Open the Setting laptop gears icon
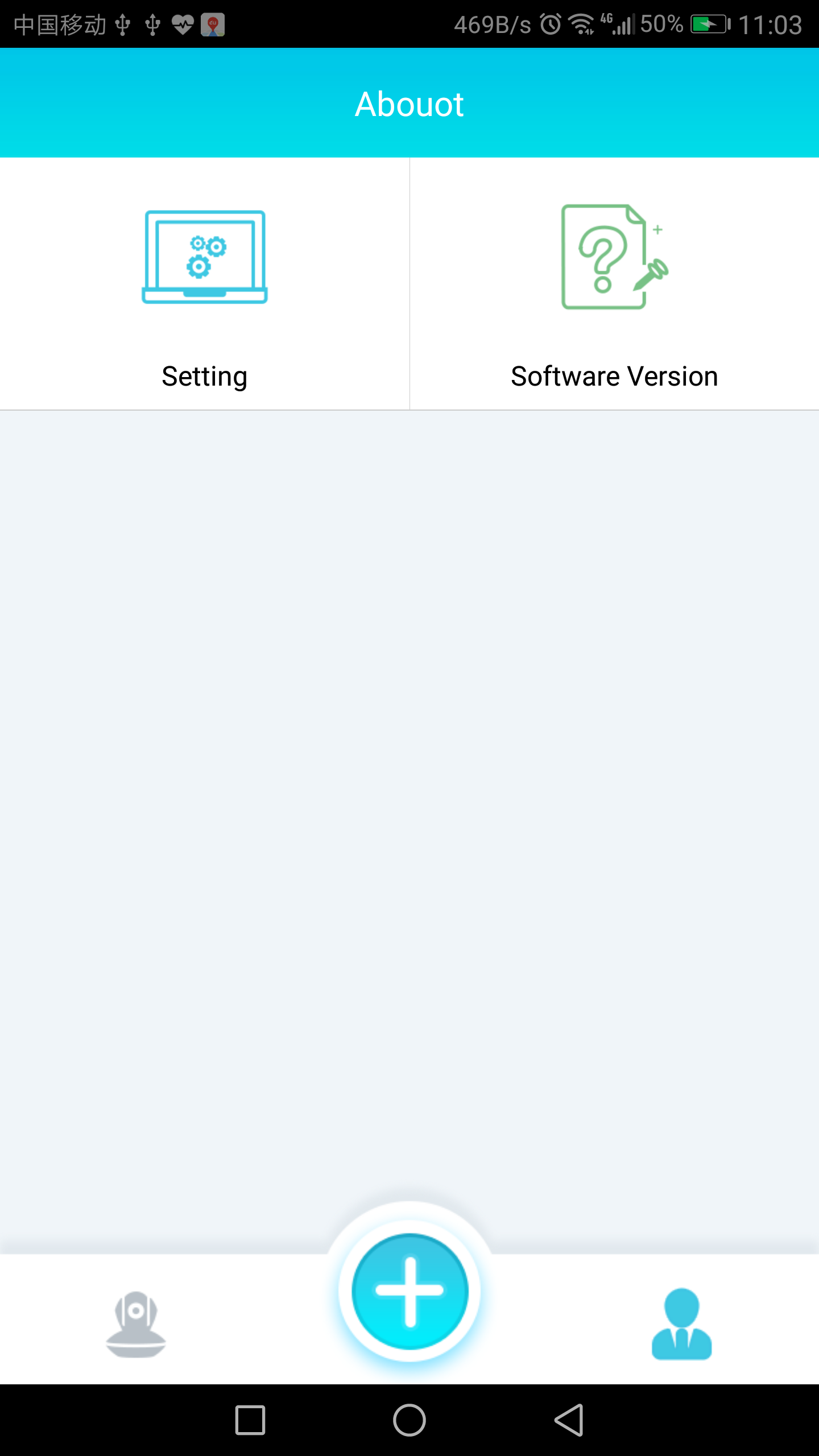Viewport: 819px width, 1456px height. coord(205,257)
